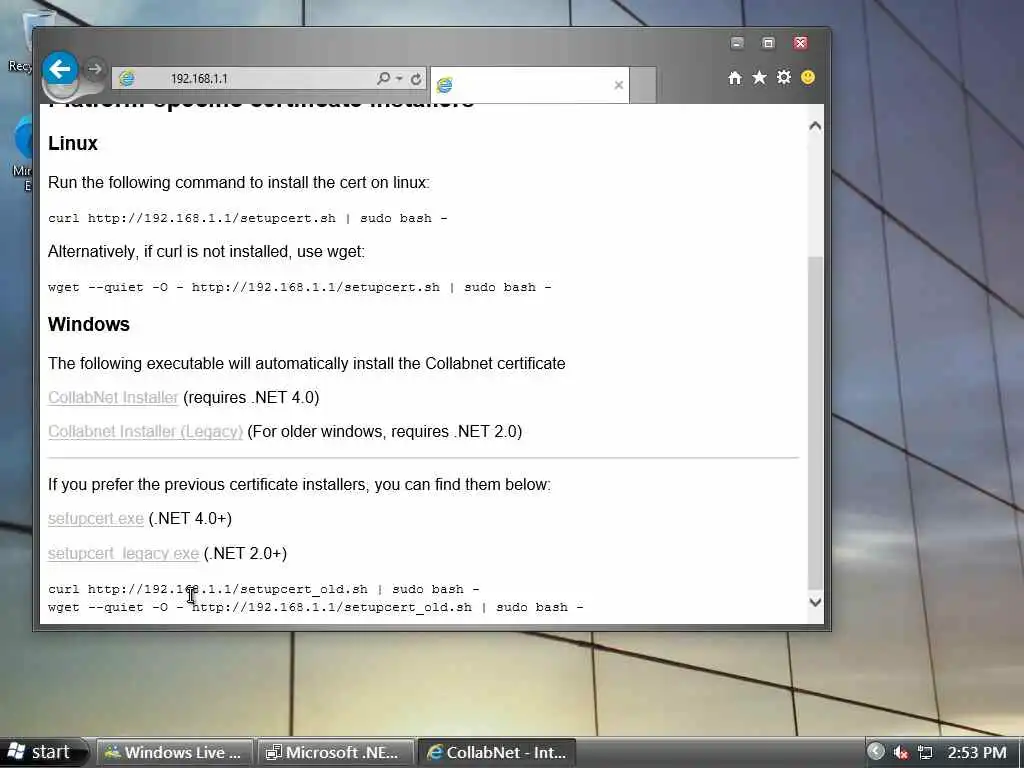The height and width of the screenshot is (768, 1024).
Task: Click the 2:53 PM clock
Action: click(x=977, y=753)
